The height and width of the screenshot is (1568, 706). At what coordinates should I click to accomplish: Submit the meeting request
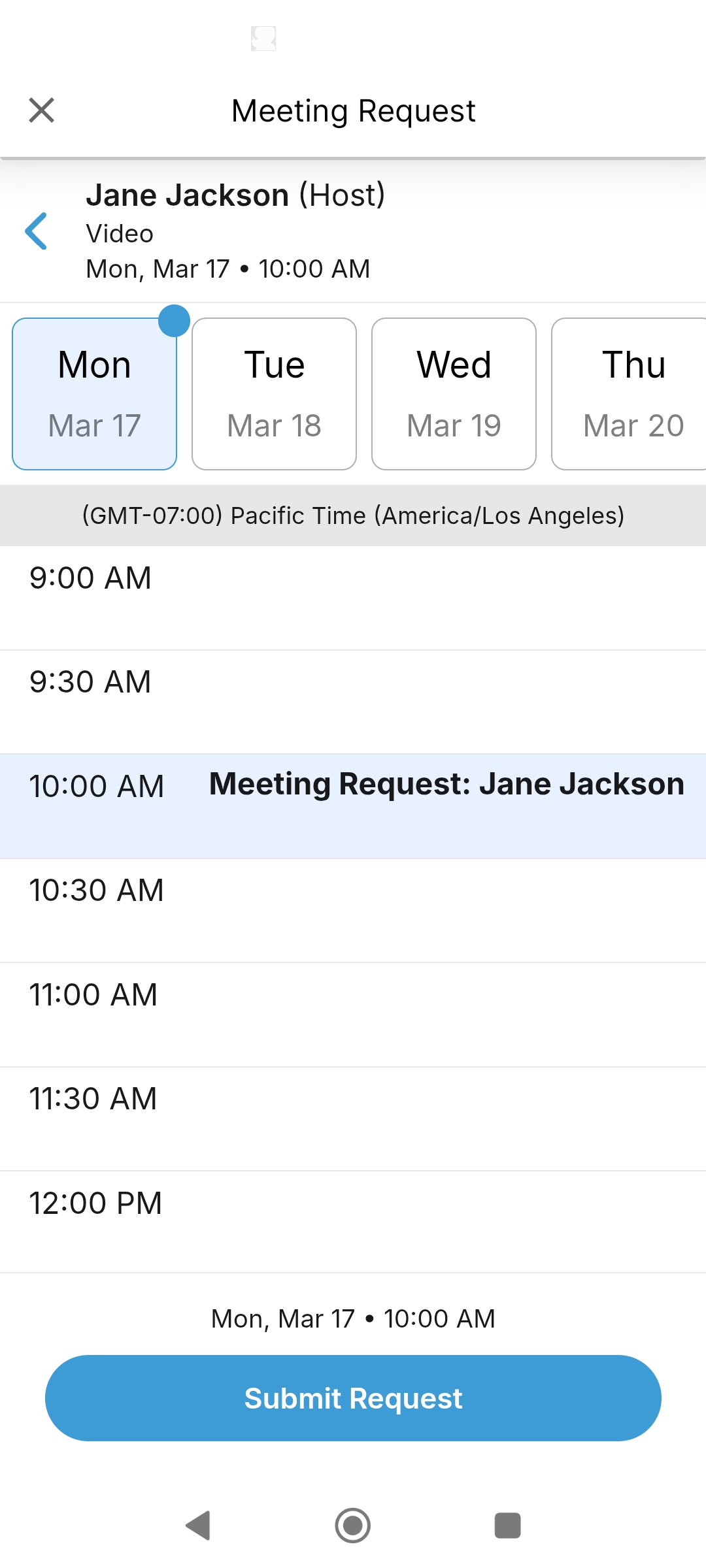(353, 1398)
